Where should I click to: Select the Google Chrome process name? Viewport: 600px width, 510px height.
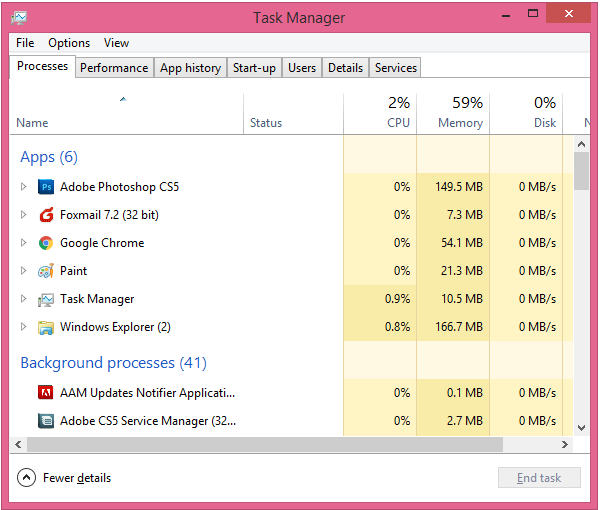102,243
